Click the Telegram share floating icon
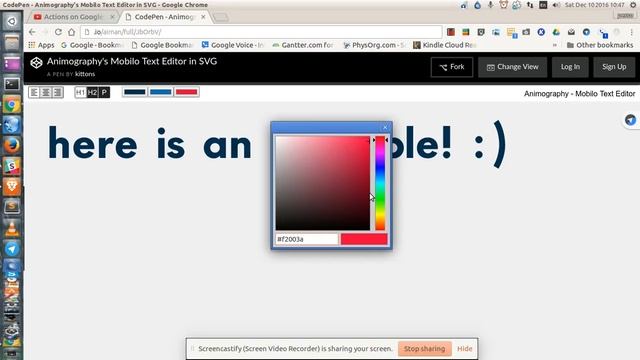The image size is (640, 360). pos(630,120)
